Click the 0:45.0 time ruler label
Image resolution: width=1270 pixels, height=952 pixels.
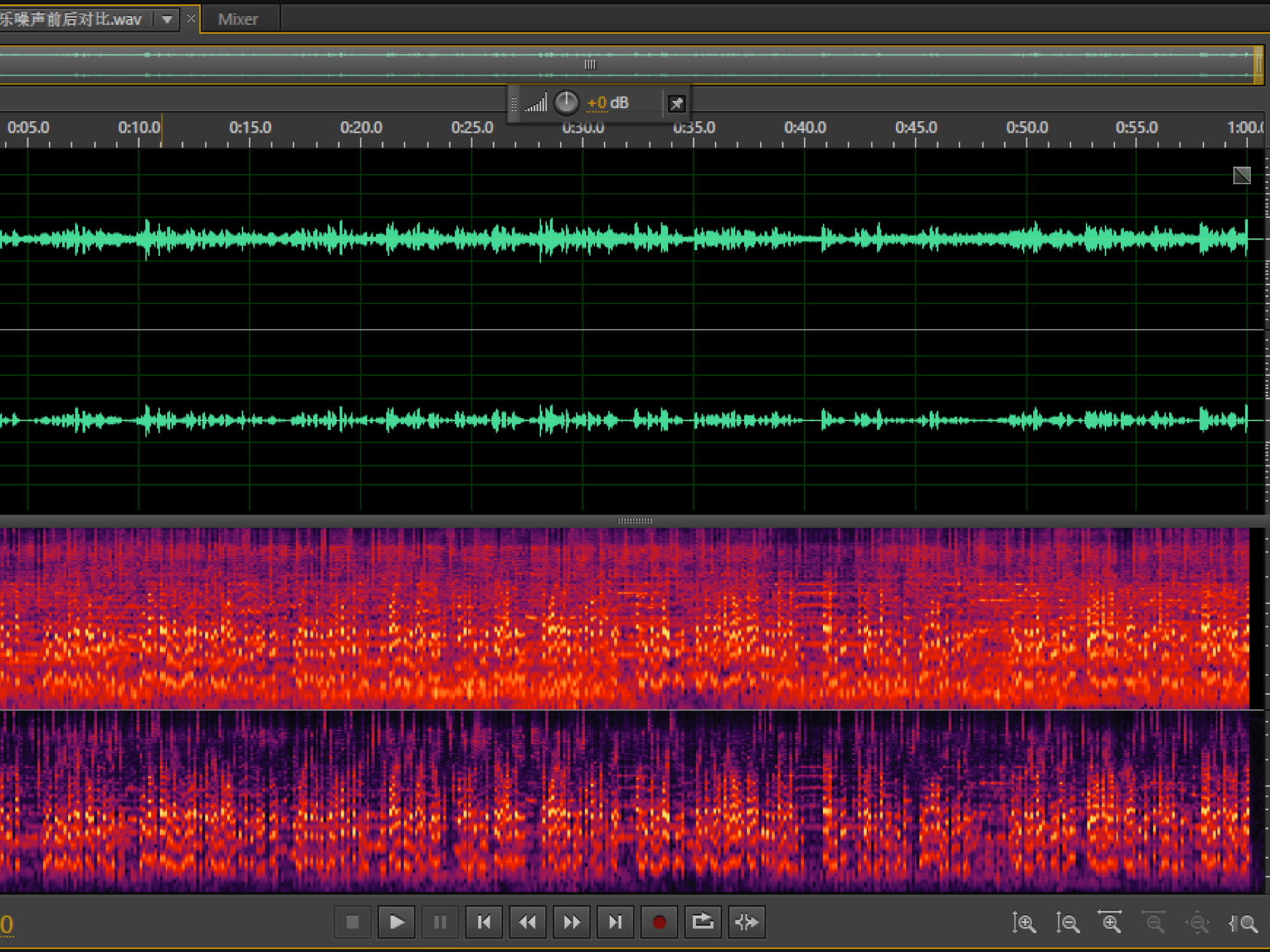coord(916,128)
